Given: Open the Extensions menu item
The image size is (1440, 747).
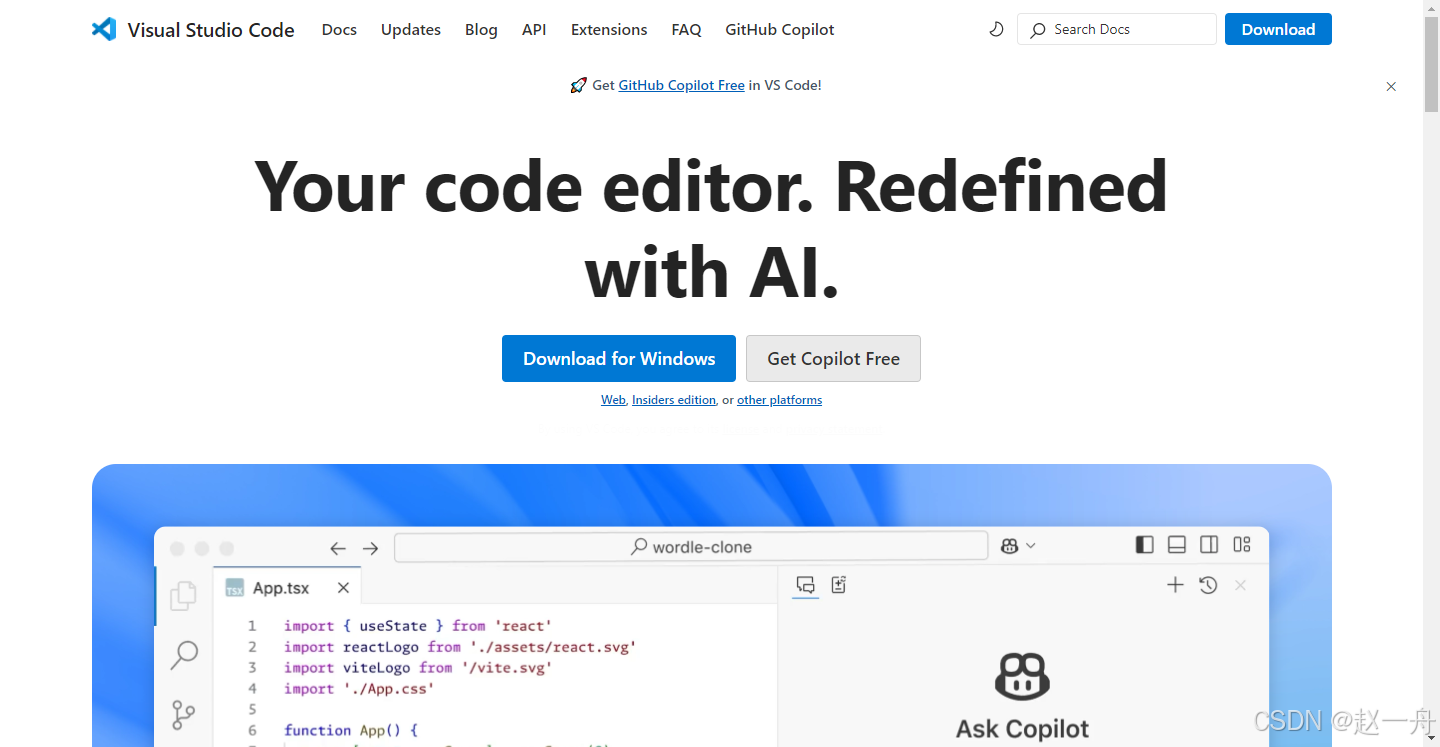Looking at the screenshot, I should [609, 30].
